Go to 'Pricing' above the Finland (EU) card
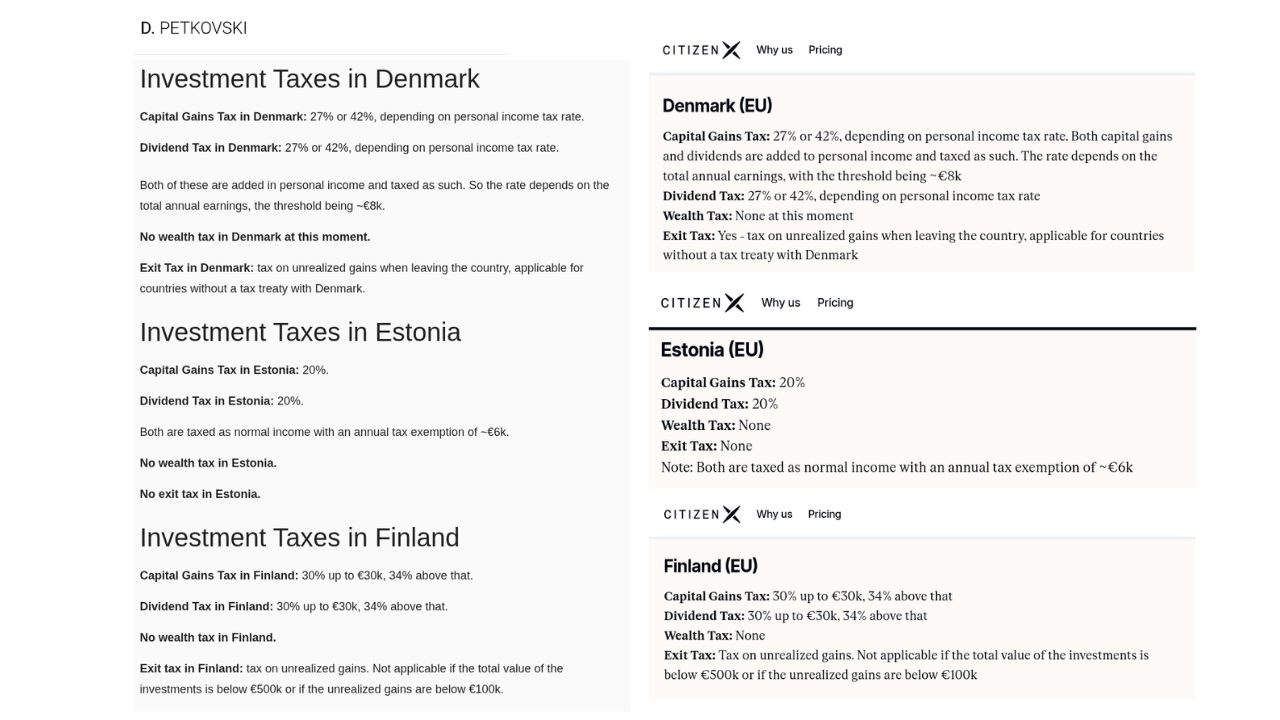 [x=824, y=514]
